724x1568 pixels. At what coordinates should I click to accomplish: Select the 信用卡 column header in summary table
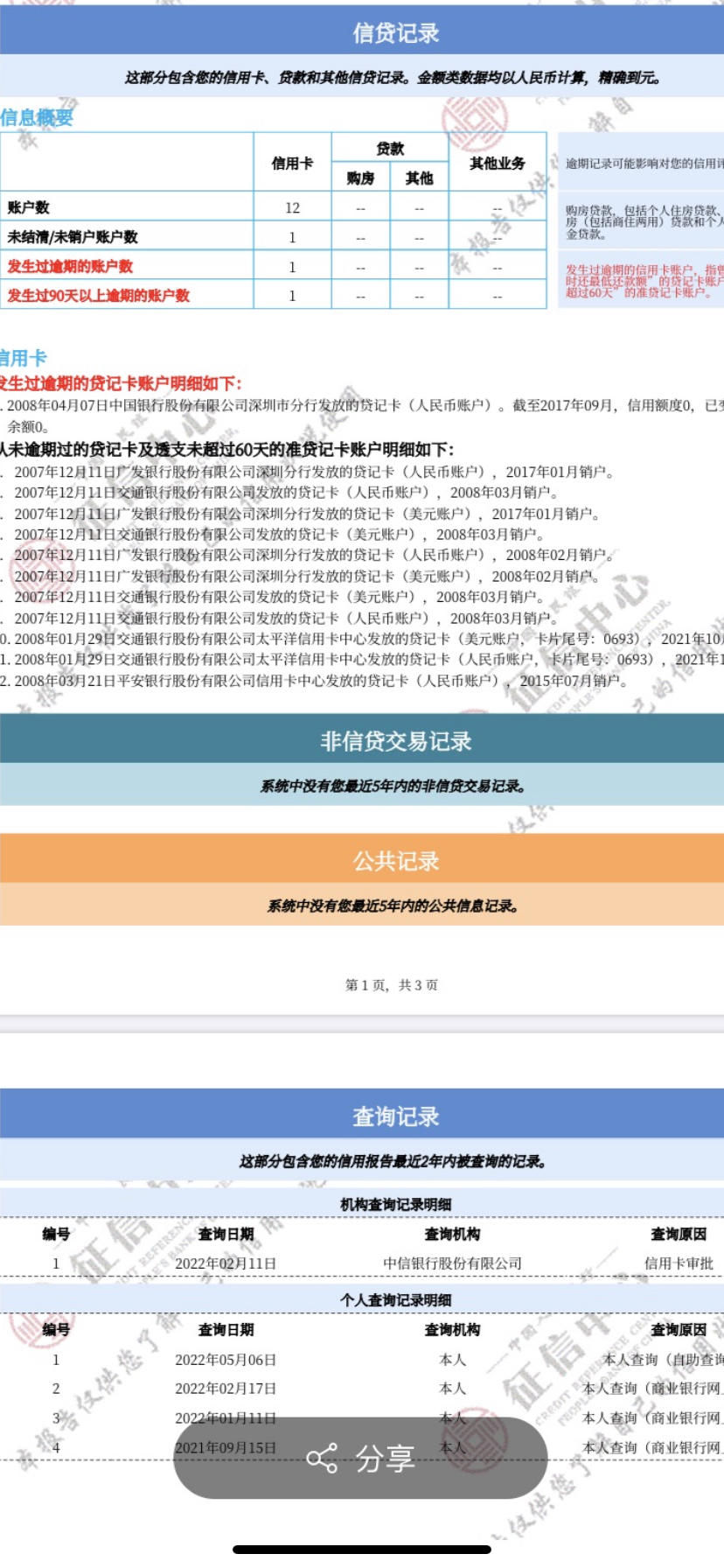292,163
